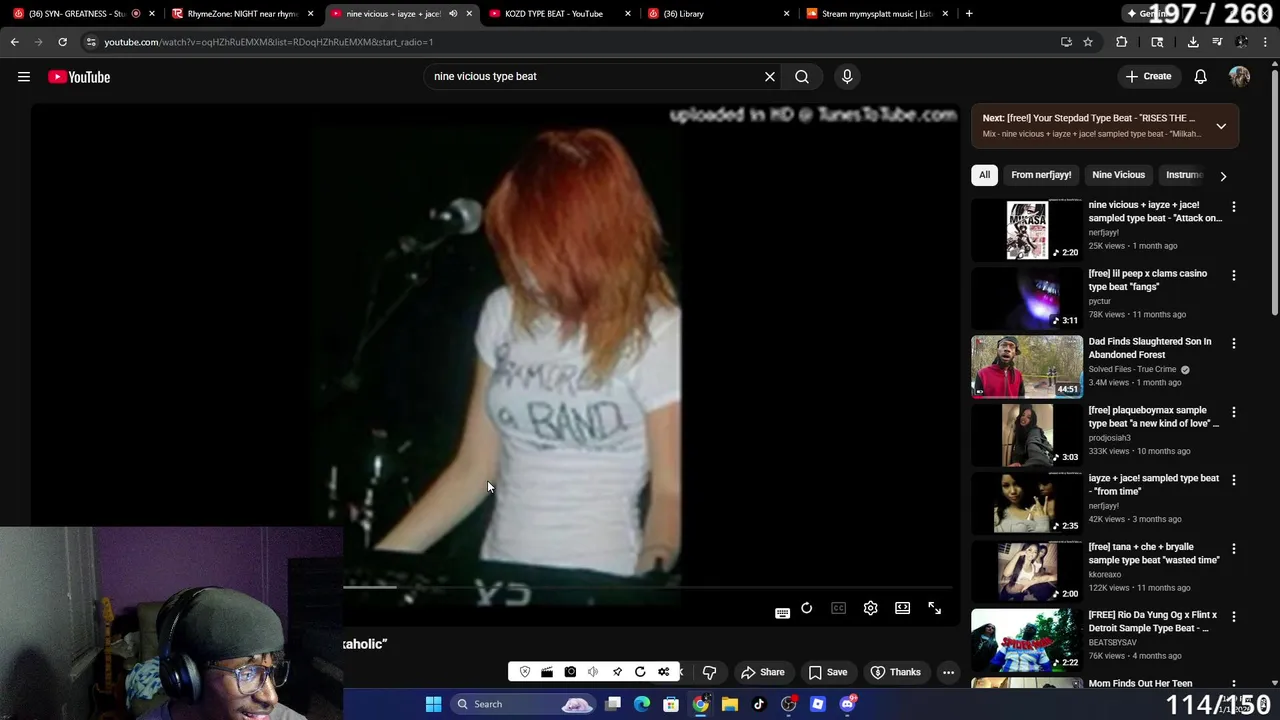Switch to KOZD TYPE BEAT YouTube tab

click(x=560, y=14)
